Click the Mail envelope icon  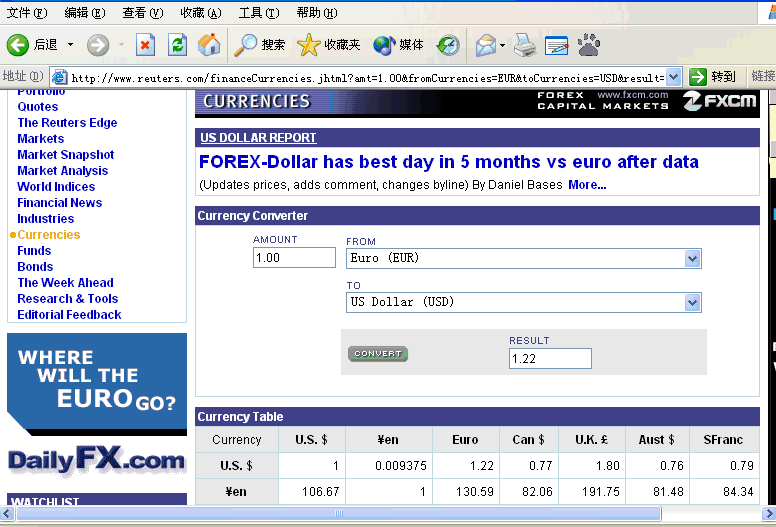click(485, 45)
